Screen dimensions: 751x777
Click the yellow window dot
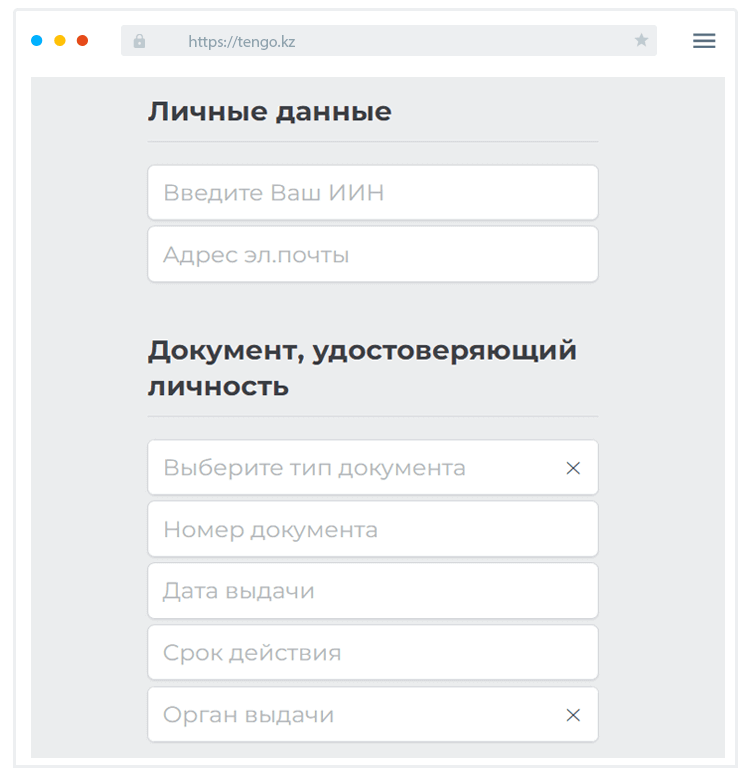click(59, 41)
